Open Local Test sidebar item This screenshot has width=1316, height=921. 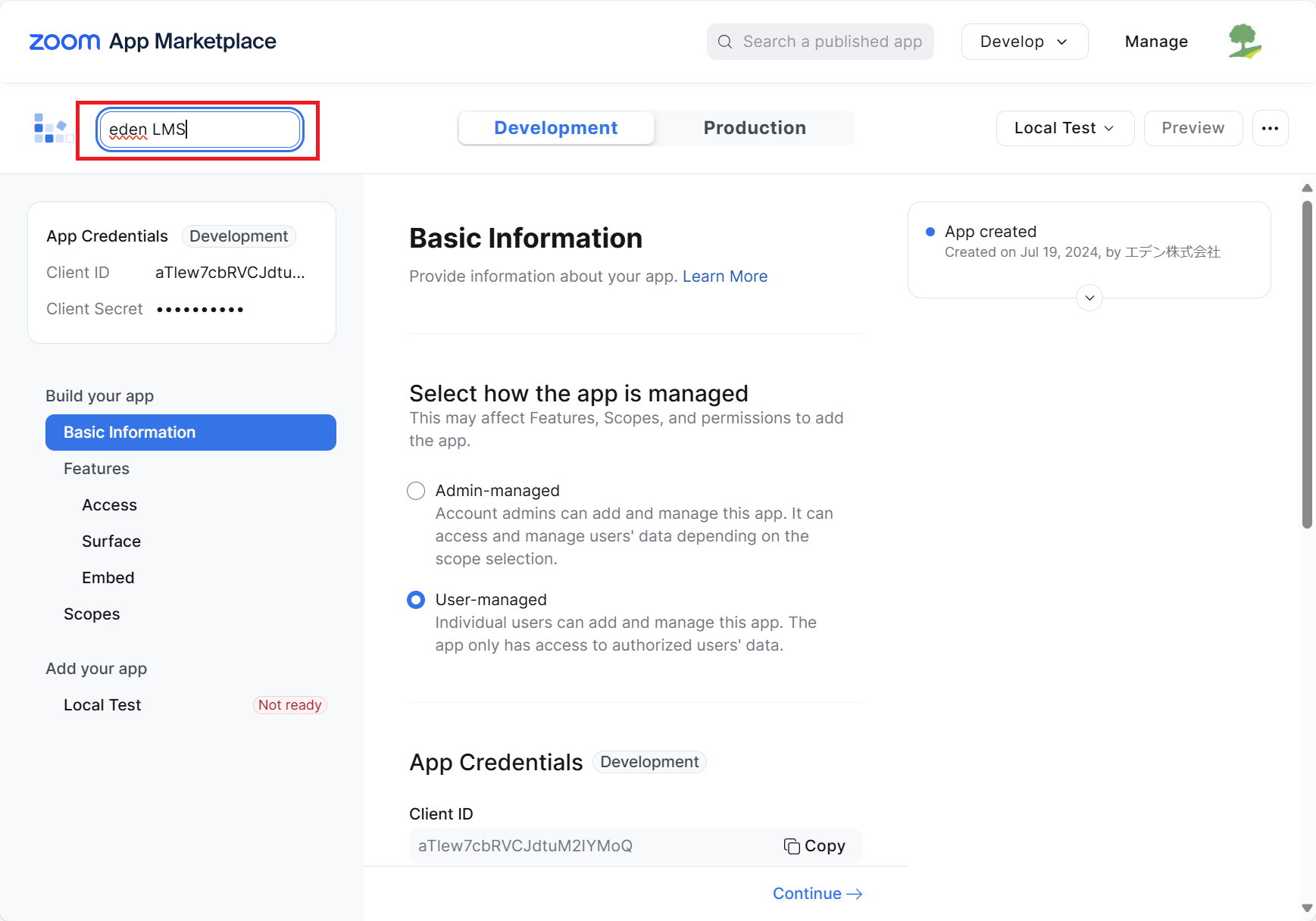[x=102, y=705]
